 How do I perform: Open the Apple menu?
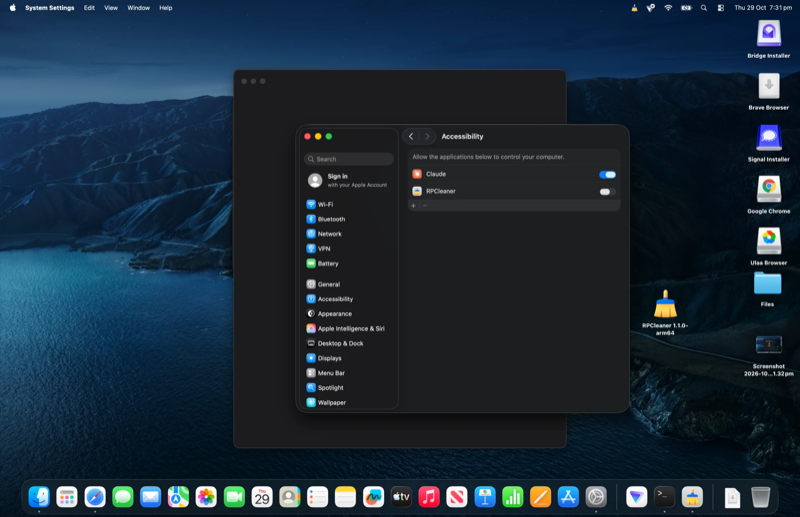tap(13, 8)
